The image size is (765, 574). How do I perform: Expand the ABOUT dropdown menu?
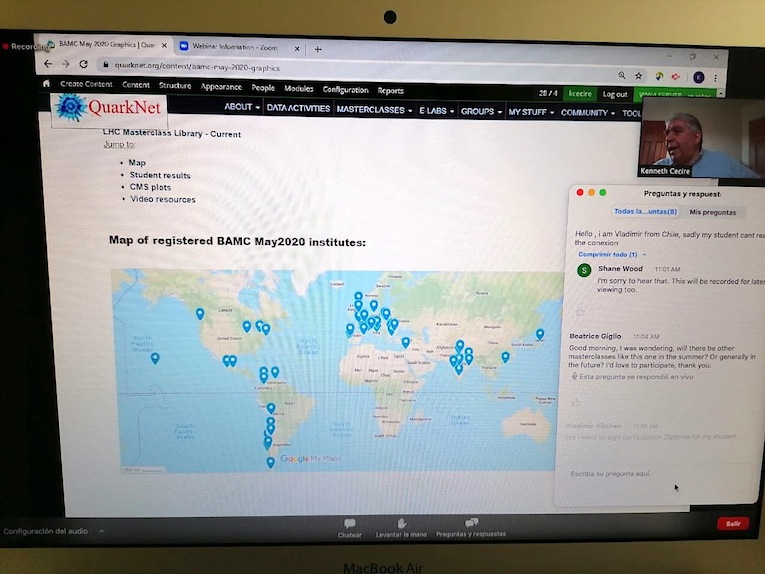point(242,107)
